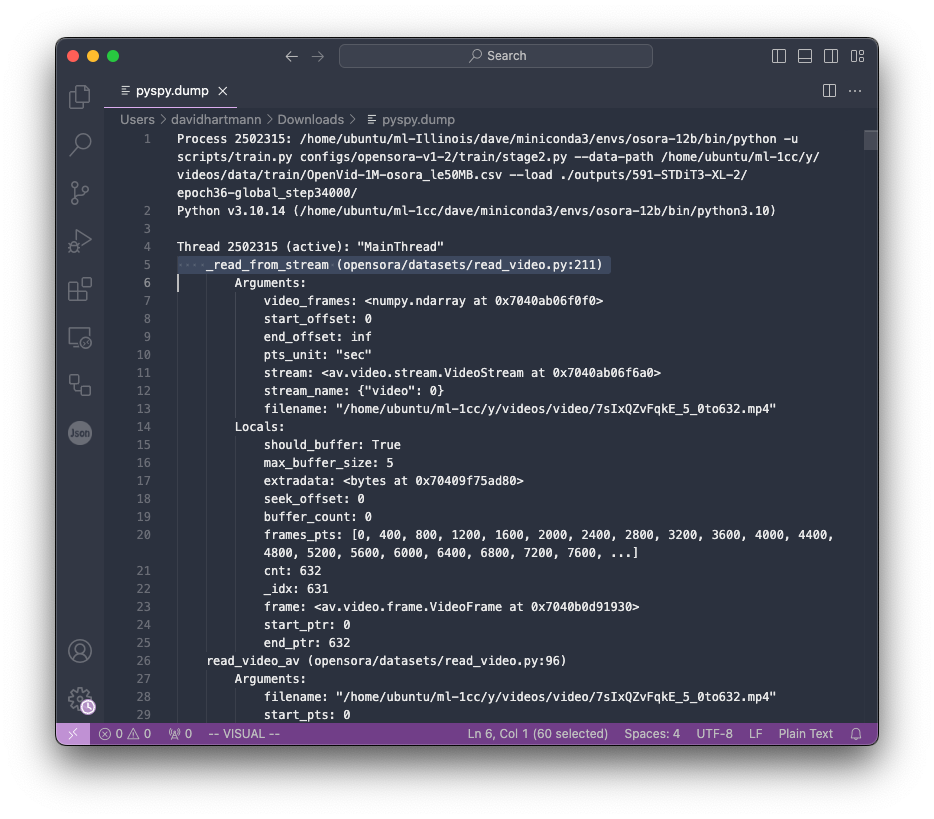Open the Json extension sidebar icon
The width and height of the screenshot is (934, 819).
[80, 433]
